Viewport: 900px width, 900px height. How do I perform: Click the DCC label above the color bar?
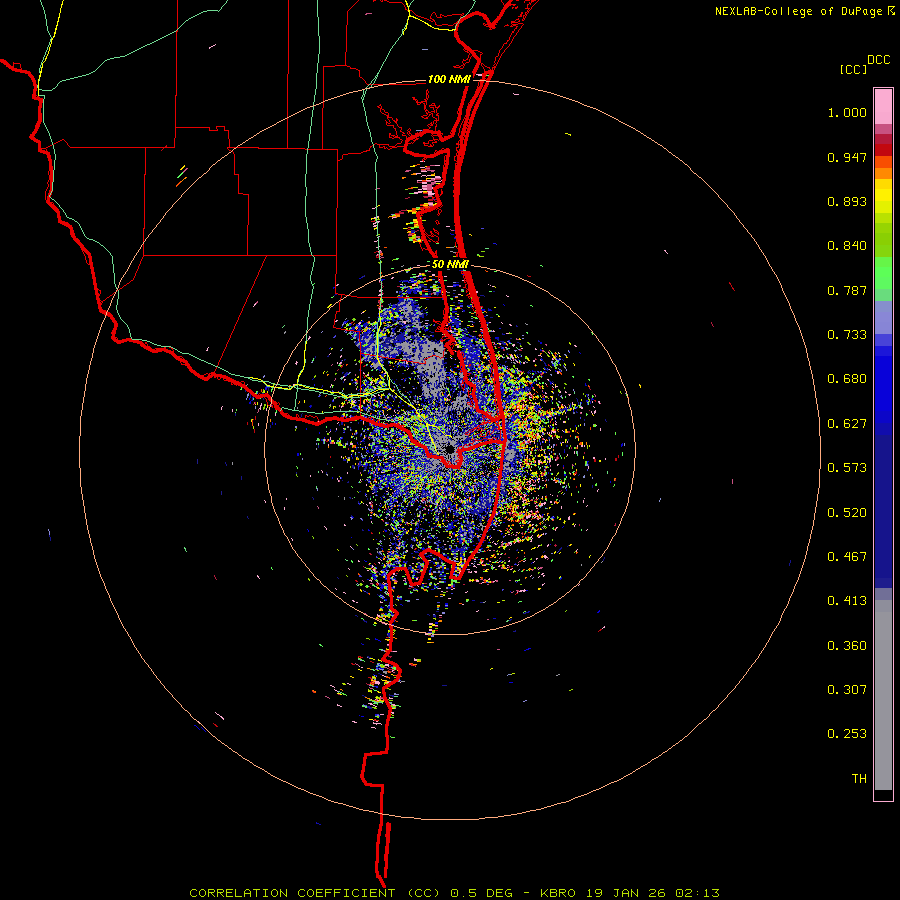pyautogui.click(x=878, y=60)
